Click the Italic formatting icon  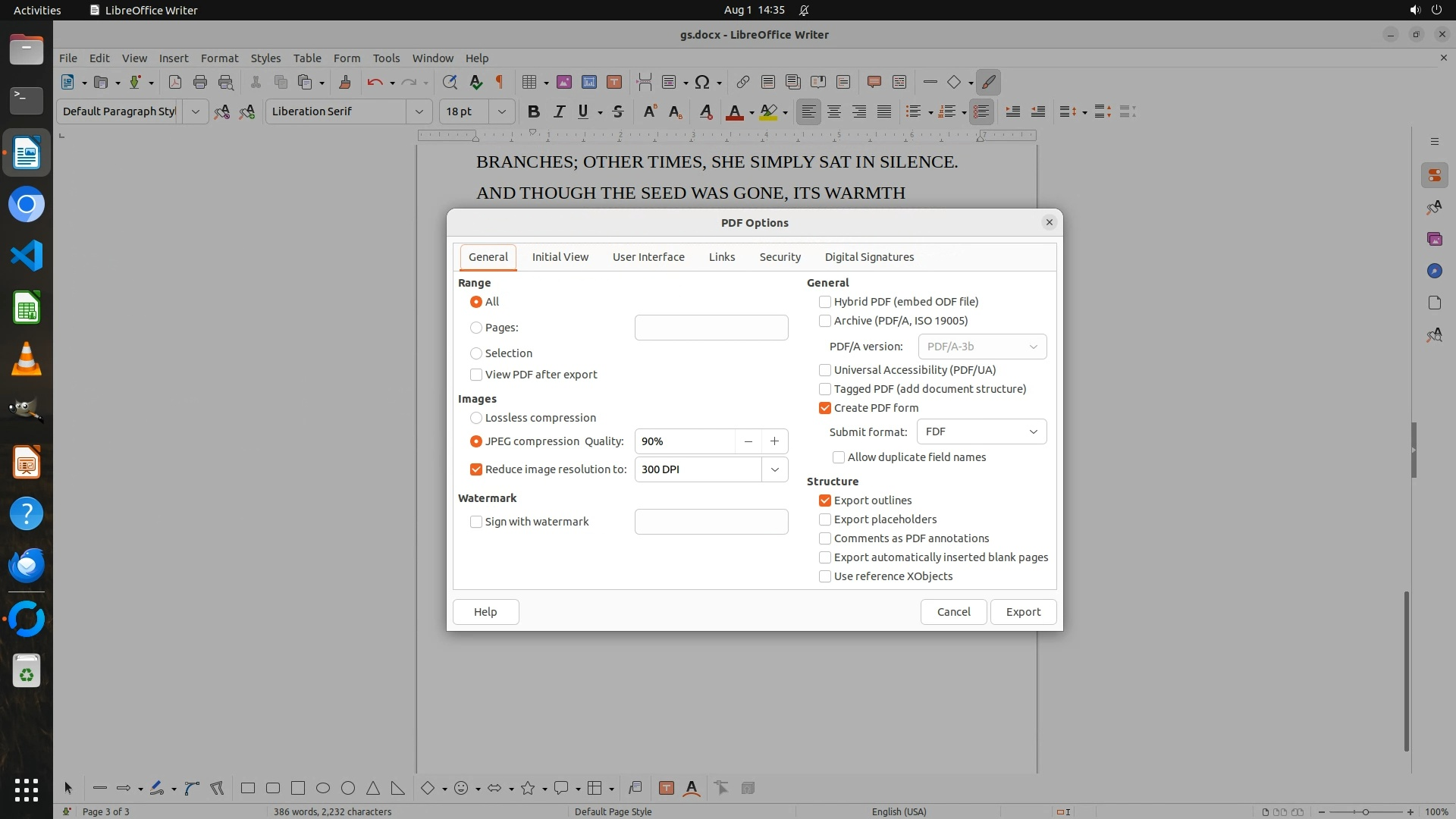559,111
